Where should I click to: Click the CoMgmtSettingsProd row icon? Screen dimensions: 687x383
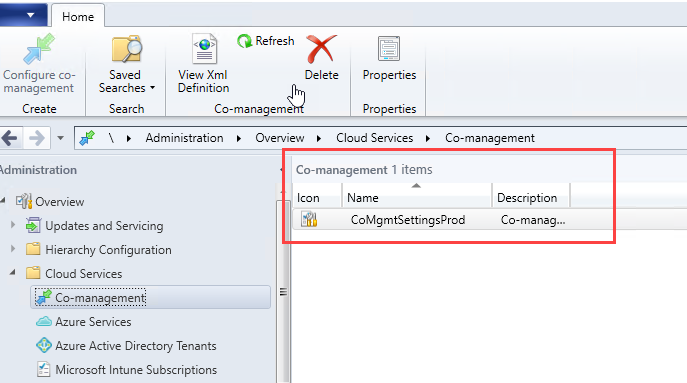(309, 220)
